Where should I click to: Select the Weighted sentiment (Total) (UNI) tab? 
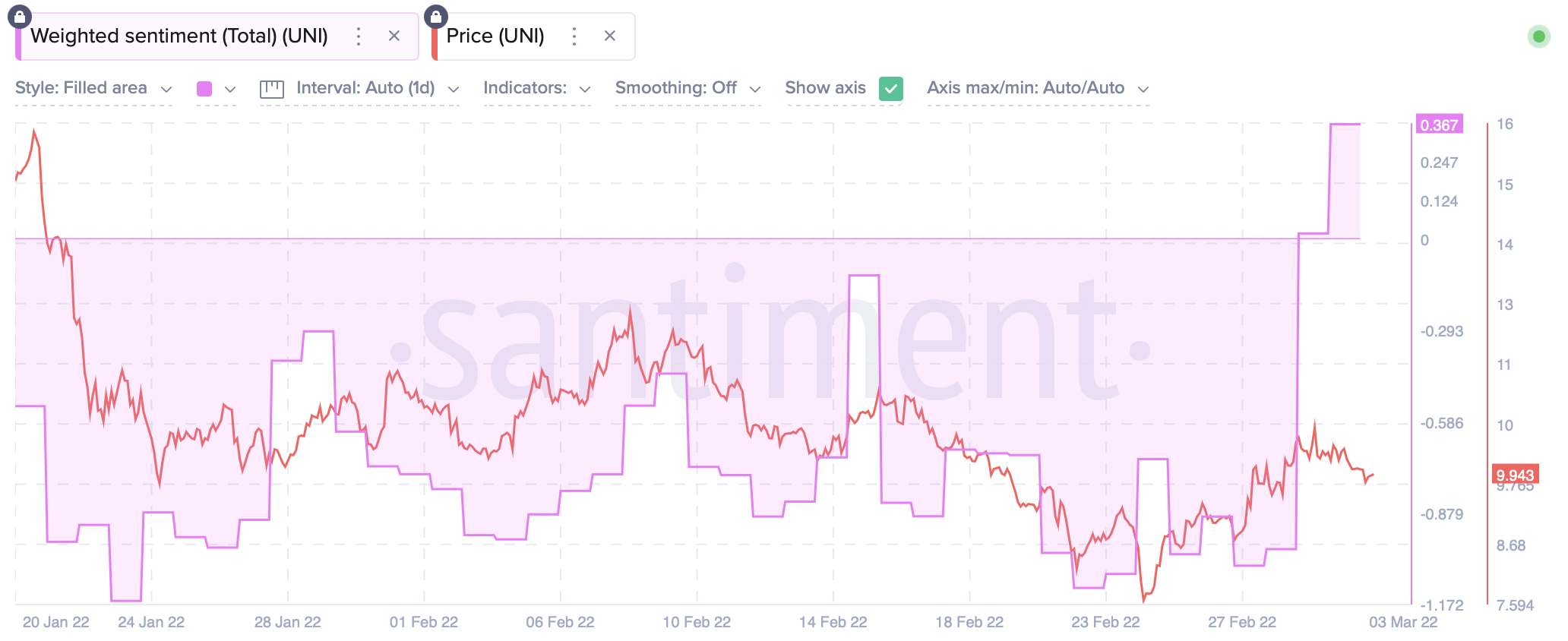(217, 36)
